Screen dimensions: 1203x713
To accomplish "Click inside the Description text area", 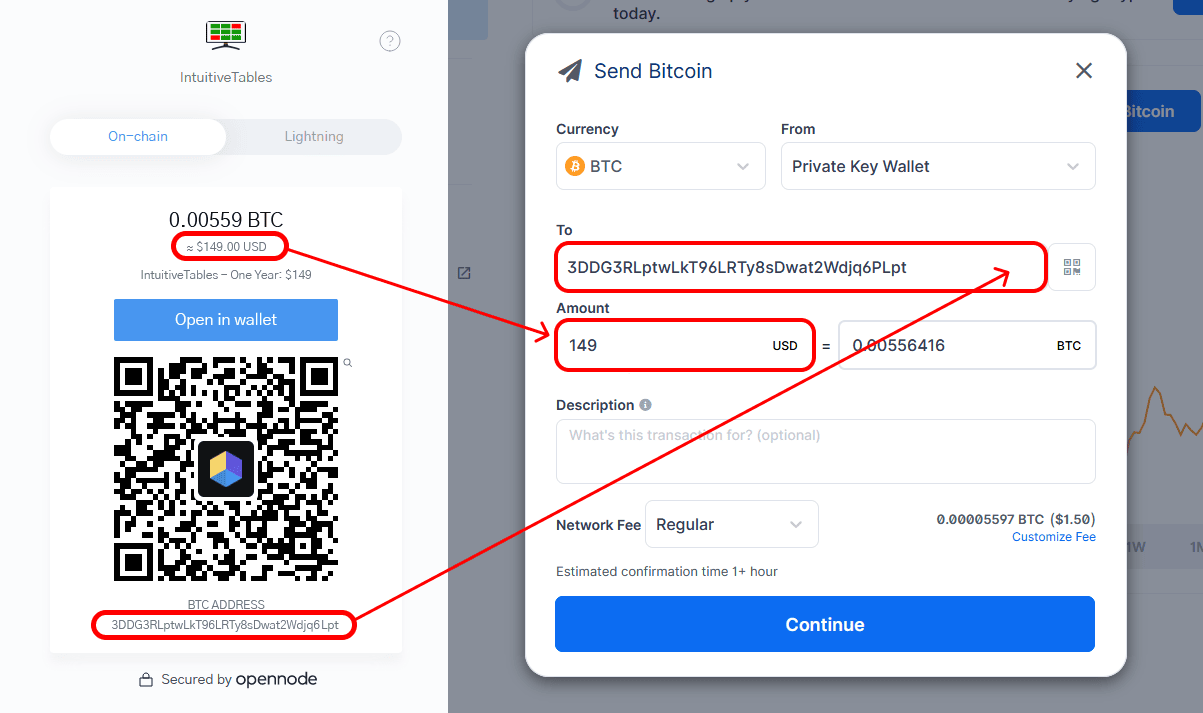I will (825, 450).
